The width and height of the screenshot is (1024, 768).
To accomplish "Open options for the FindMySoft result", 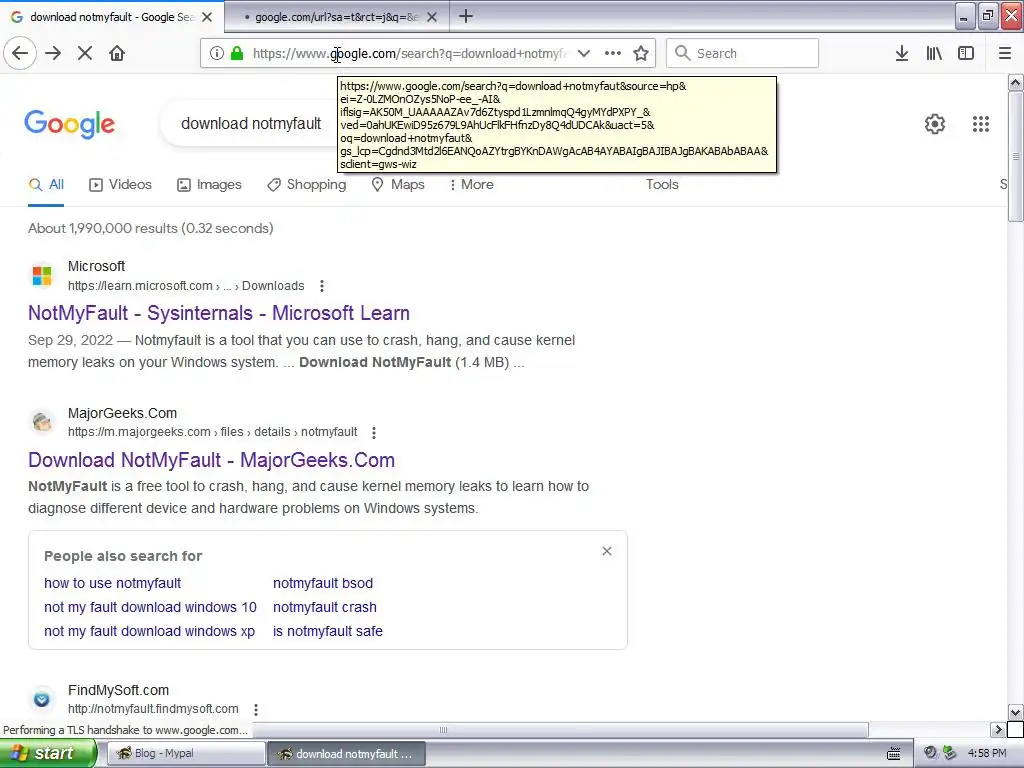I will (256, 709).
